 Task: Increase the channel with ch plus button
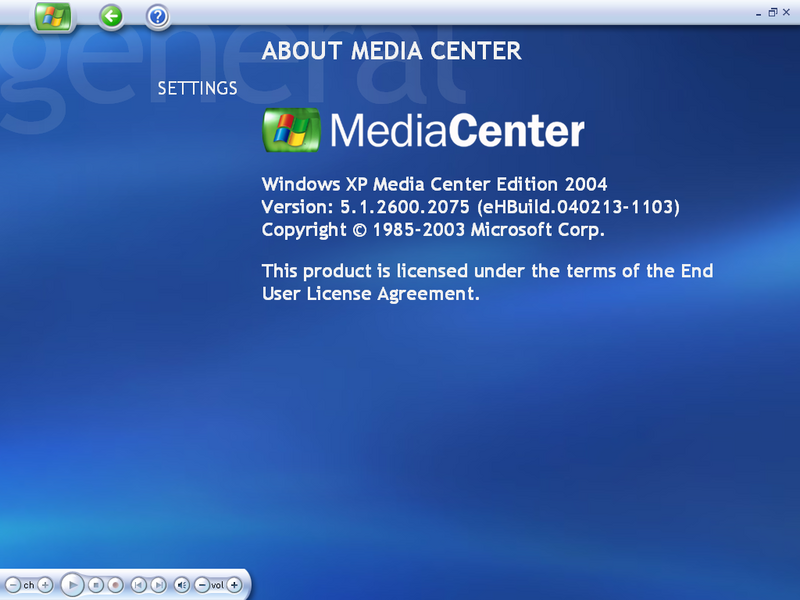[x=45, y=585]
